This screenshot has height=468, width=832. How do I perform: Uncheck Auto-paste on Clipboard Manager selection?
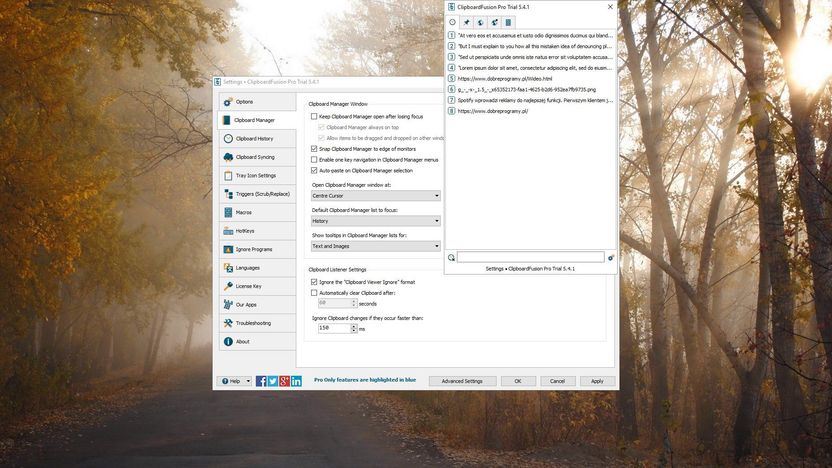pyautogui.click(x=314, y=170)
